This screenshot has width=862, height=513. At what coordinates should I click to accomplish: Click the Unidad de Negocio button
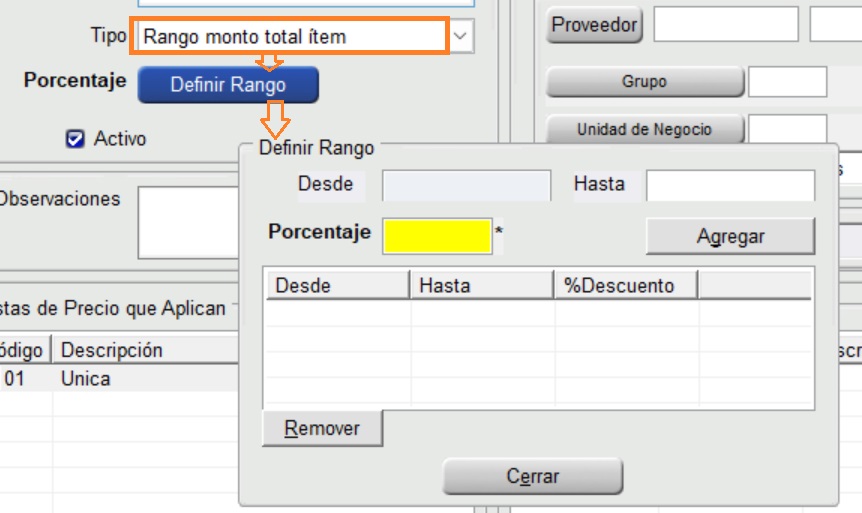pyautogui.click(x=645, y=130)
